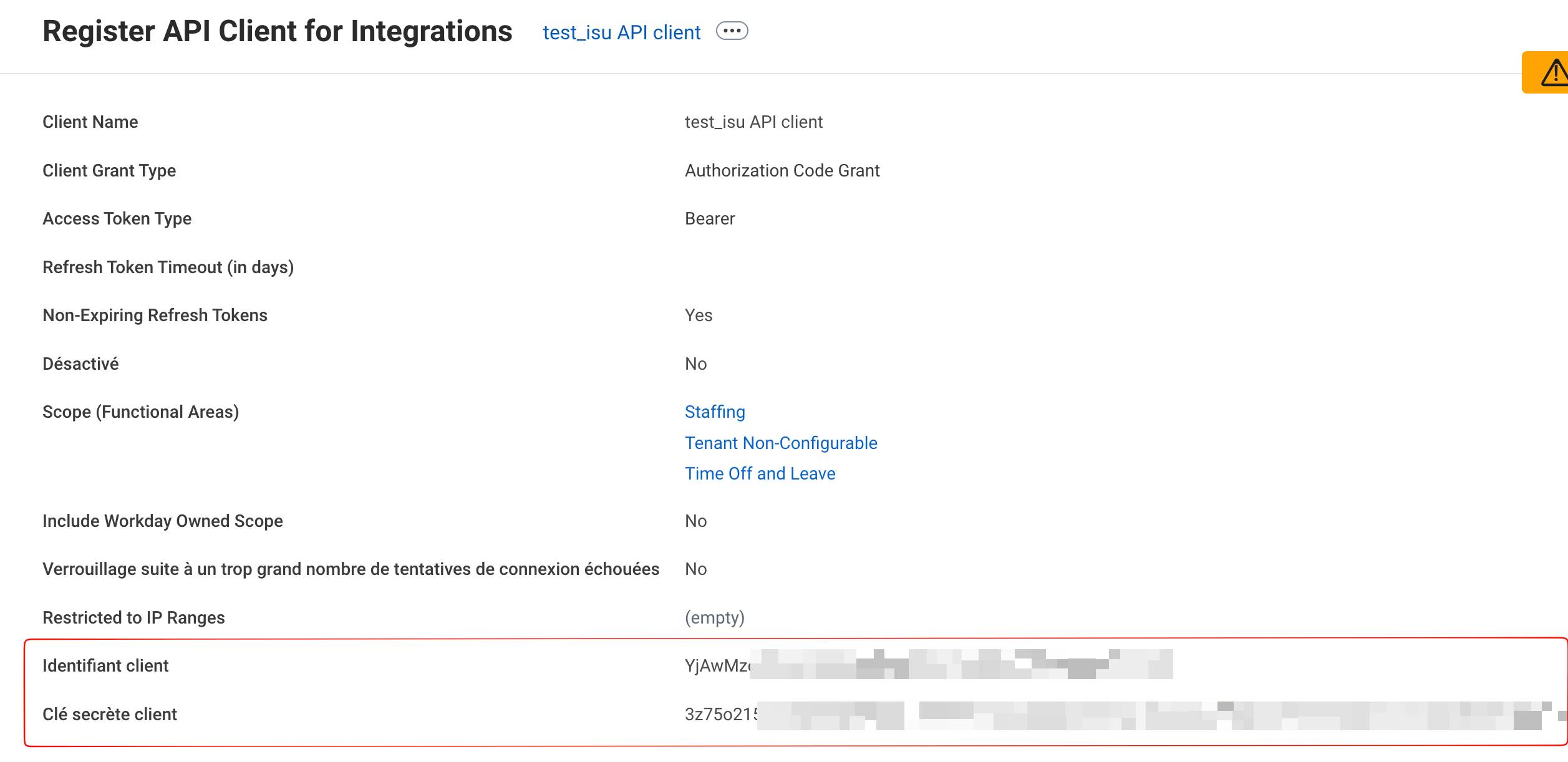Viewport: 1568px width, 762px height.
Task: Click the Register API Client for Integrations heading
Action: (x=278, y=31)
